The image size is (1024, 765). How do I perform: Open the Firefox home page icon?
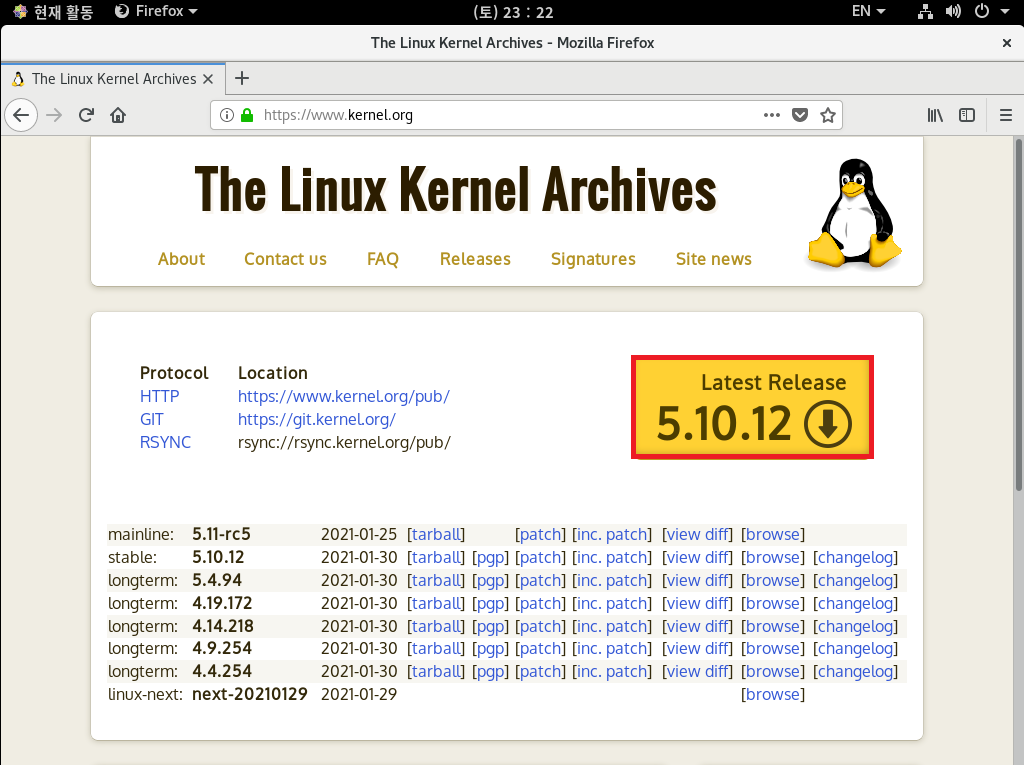click(x=118, y=116)
